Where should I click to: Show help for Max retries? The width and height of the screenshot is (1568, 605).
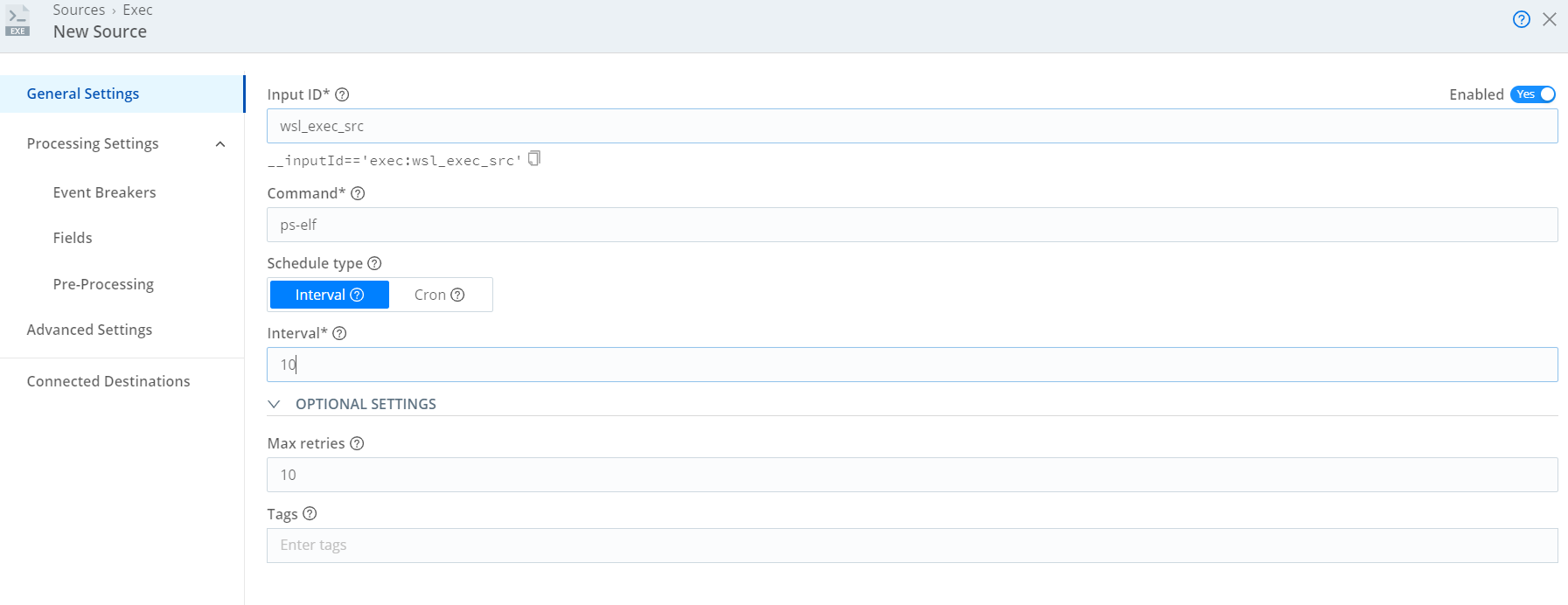[x=357, y=443]
